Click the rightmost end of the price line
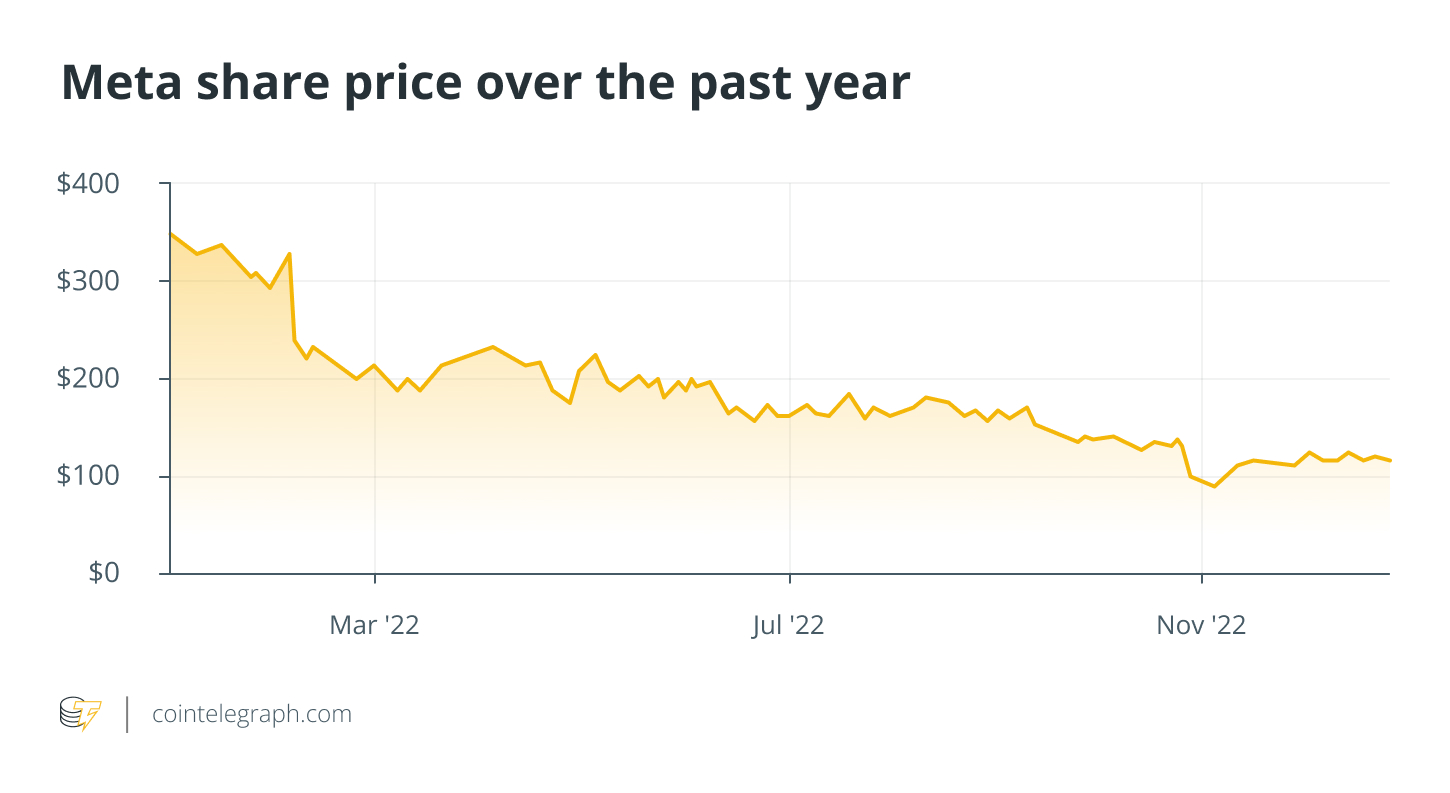 [1389, 460]
